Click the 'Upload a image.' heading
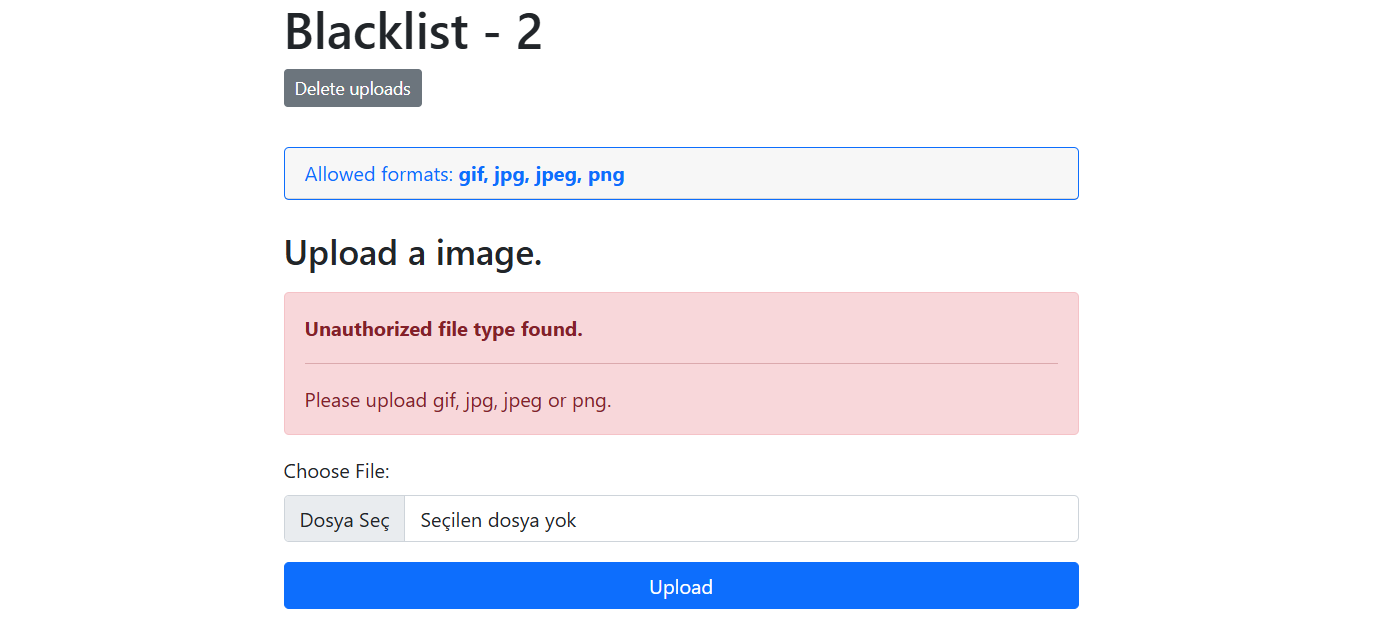The width and height of the screenshot is (1382, 622). click(x=413, y=253)
